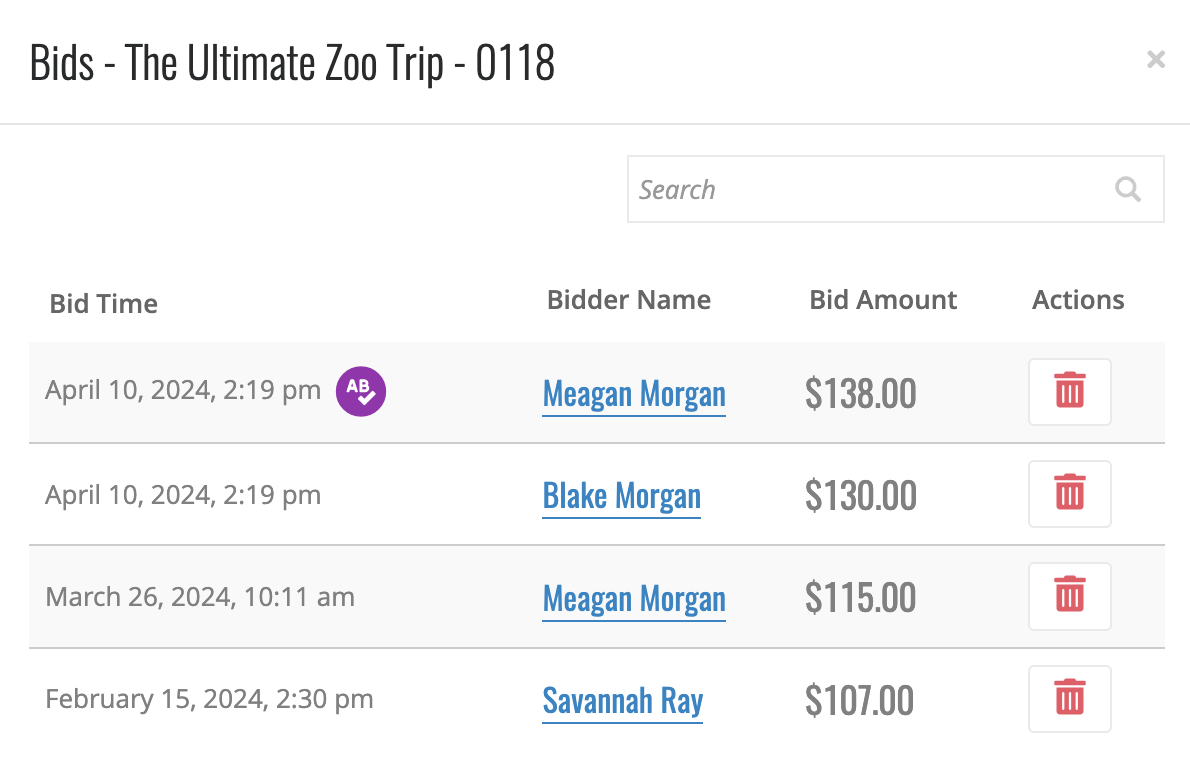Open Savannah Ray's bidder profile link
Viewport: 1190px width, 768px height.
(x=622, y=700)
